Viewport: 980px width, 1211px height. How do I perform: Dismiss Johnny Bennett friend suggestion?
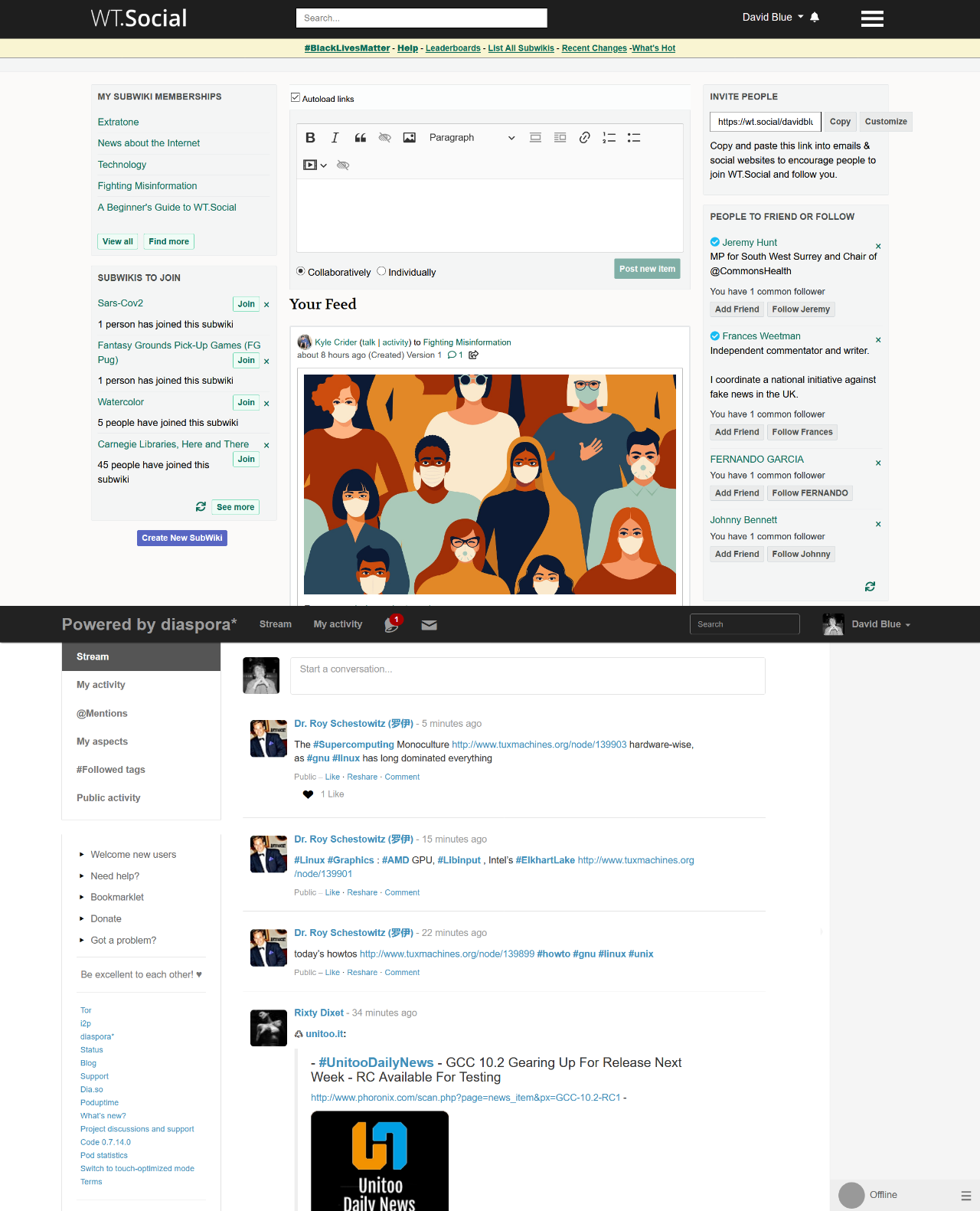click(x=878, y=525)
